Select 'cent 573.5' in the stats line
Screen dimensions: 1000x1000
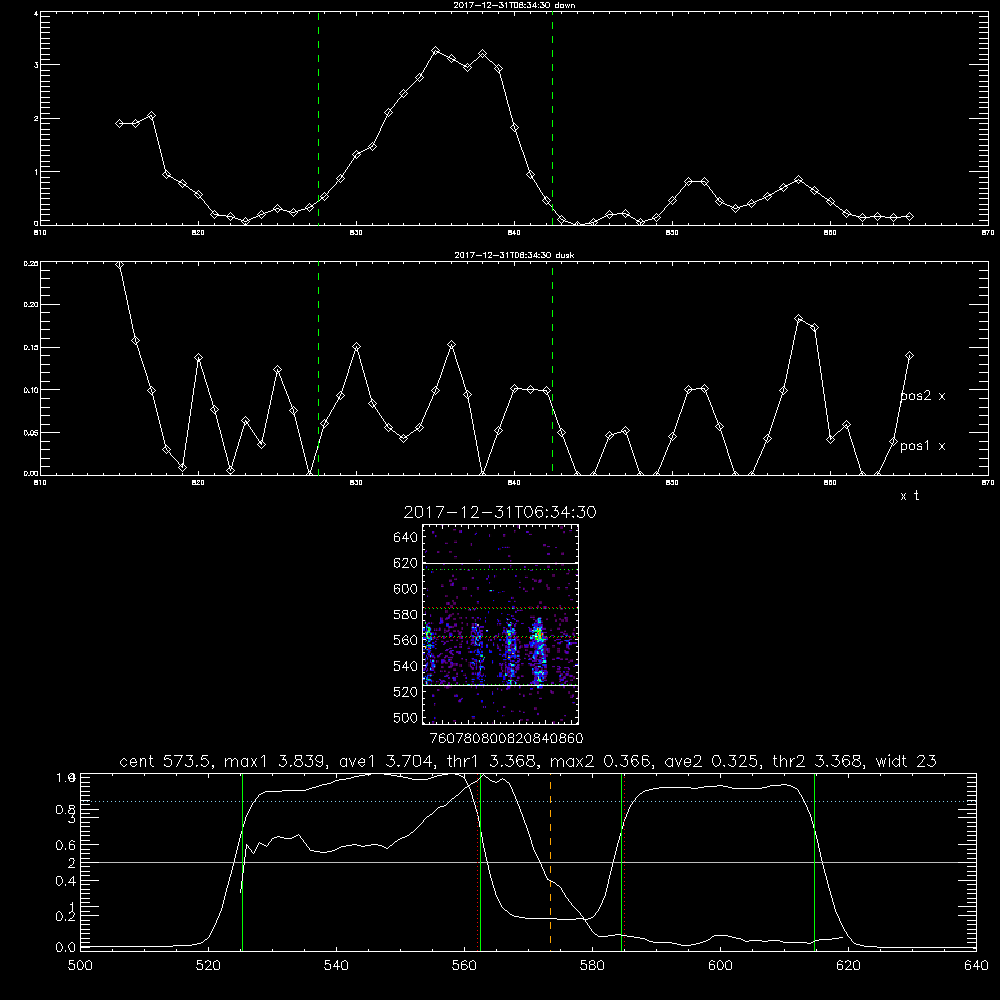[163, 761]
